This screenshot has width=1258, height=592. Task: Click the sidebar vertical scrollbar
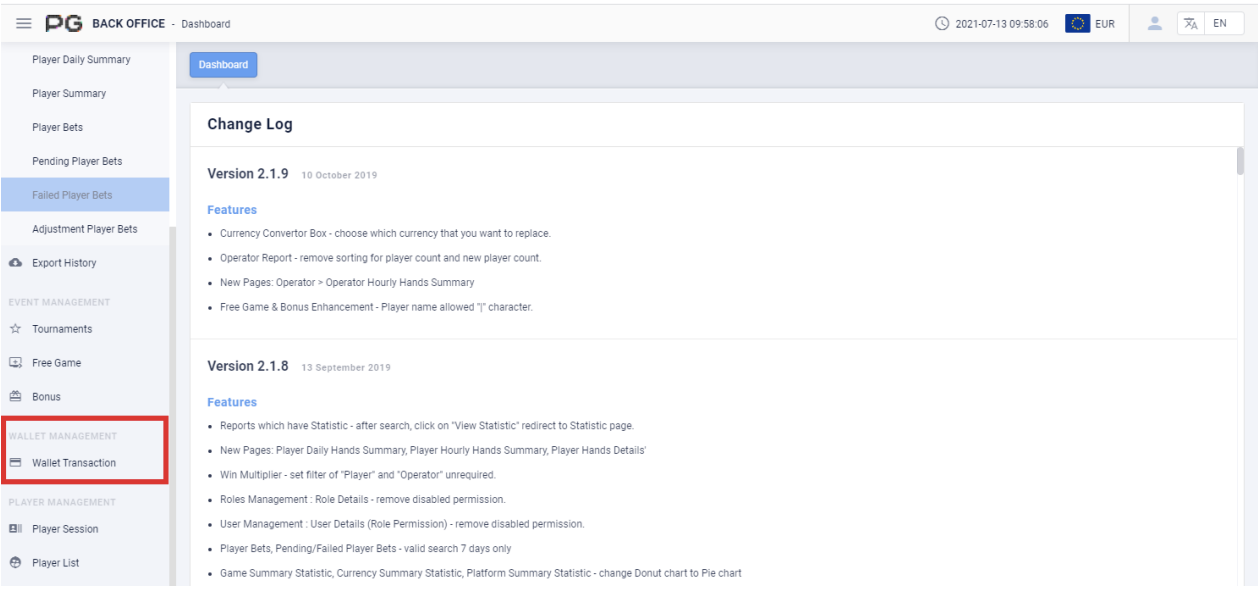pyautogui.click(x=172, y=400)
